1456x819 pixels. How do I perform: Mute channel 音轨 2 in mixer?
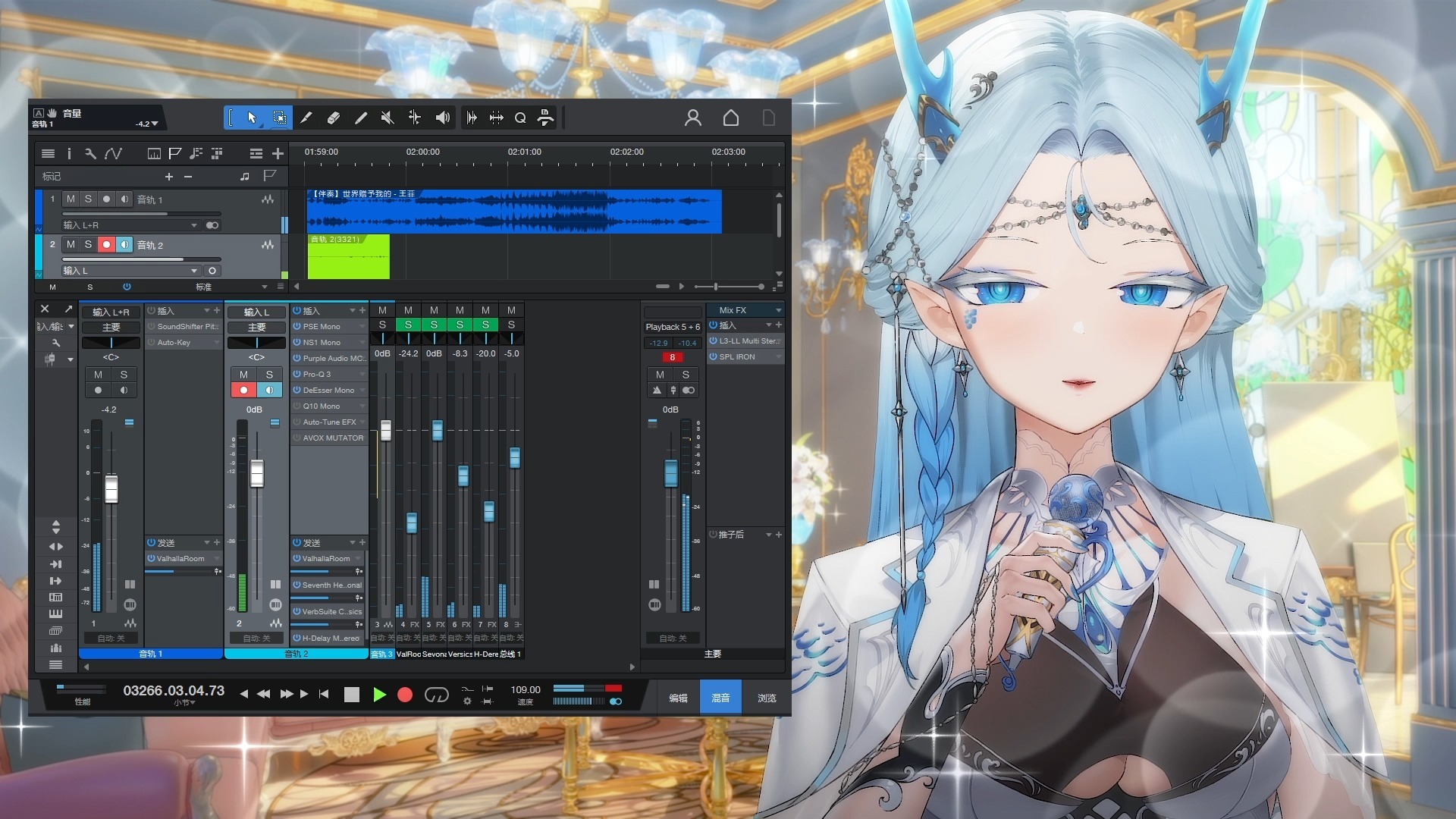pos(243,375)
